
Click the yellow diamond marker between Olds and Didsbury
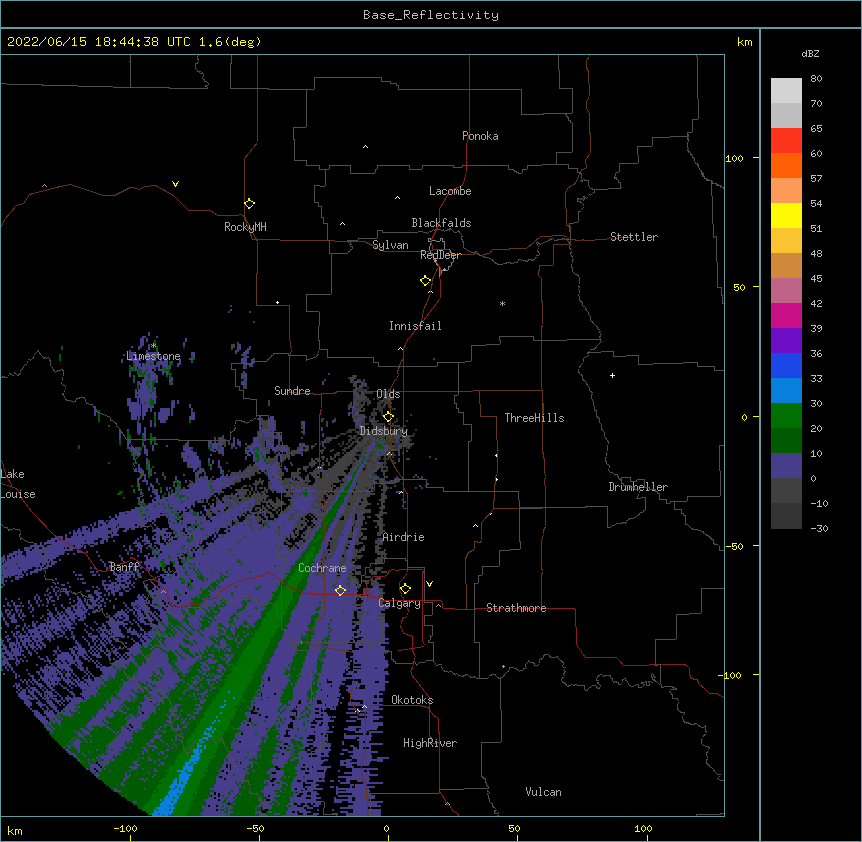pyautogui.click(x=388, y=417)
